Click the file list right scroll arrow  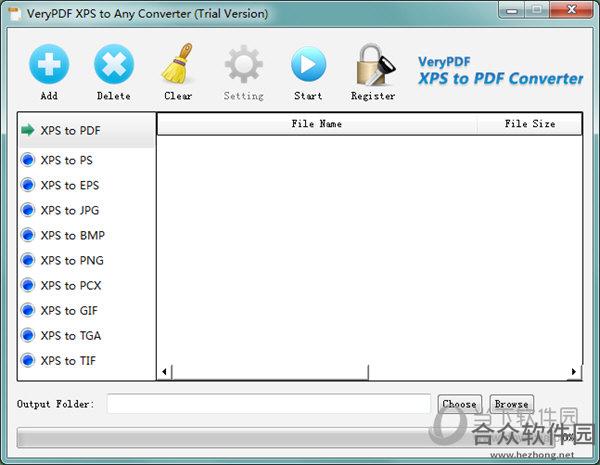point(573,372)
